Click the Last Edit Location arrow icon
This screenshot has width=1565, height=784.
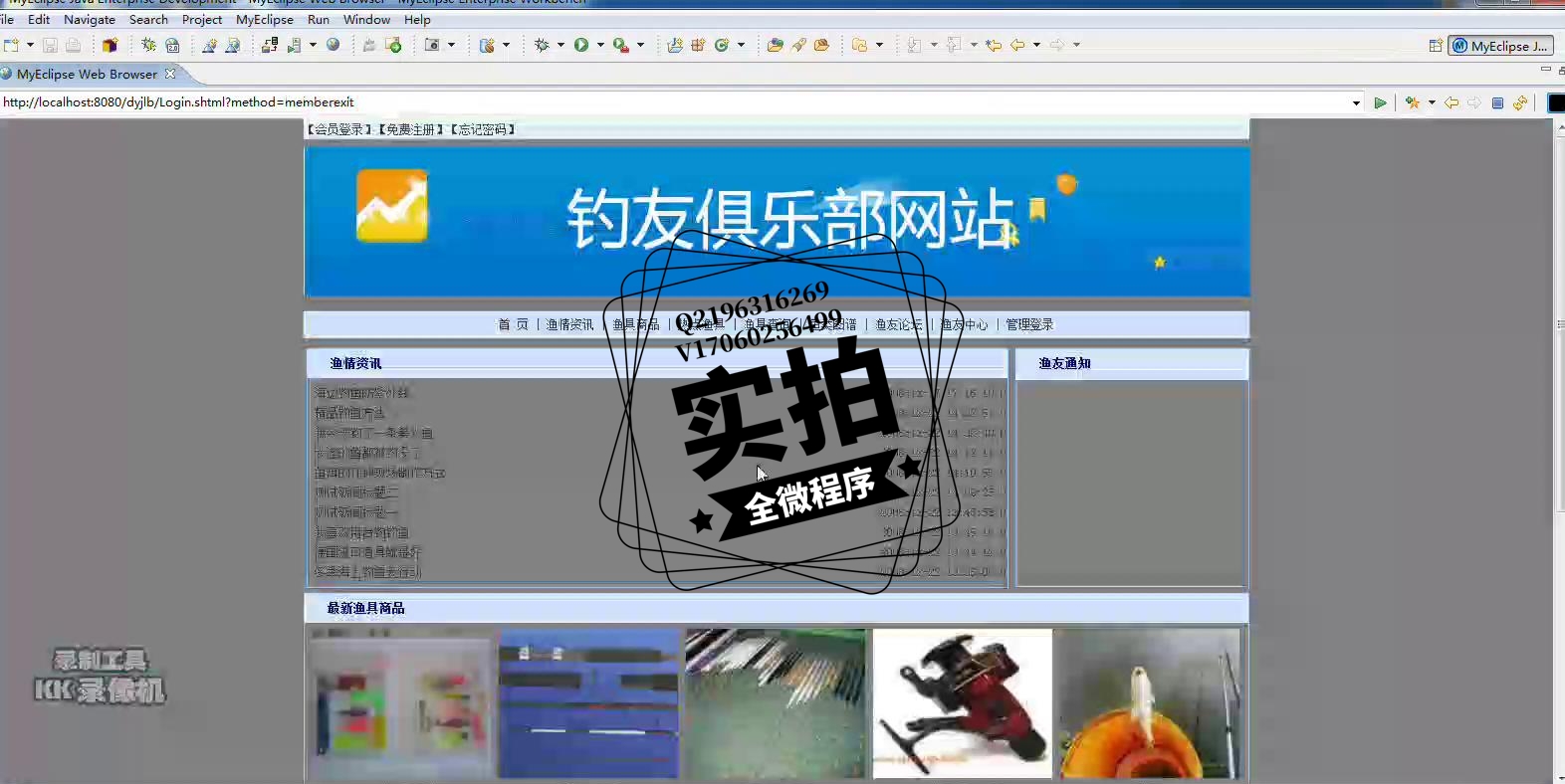(993, 45)
